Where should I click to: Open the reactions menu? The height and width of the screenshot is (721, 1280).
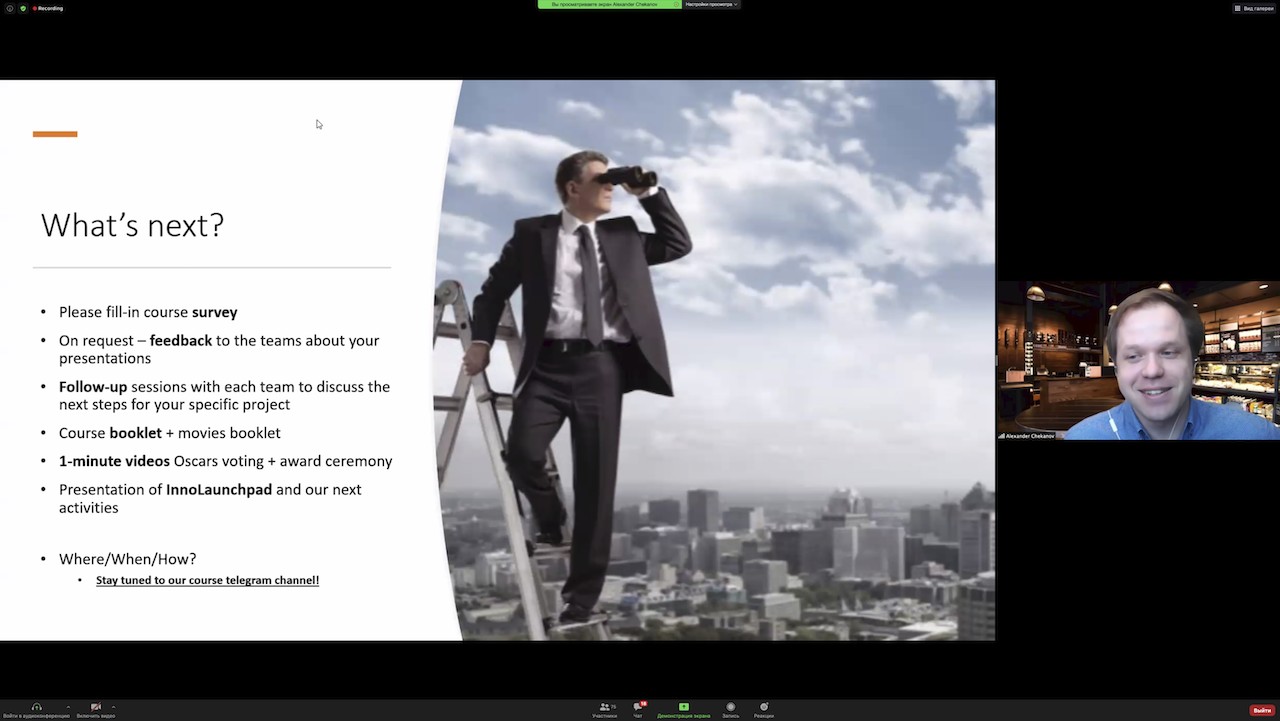point(764,707)
